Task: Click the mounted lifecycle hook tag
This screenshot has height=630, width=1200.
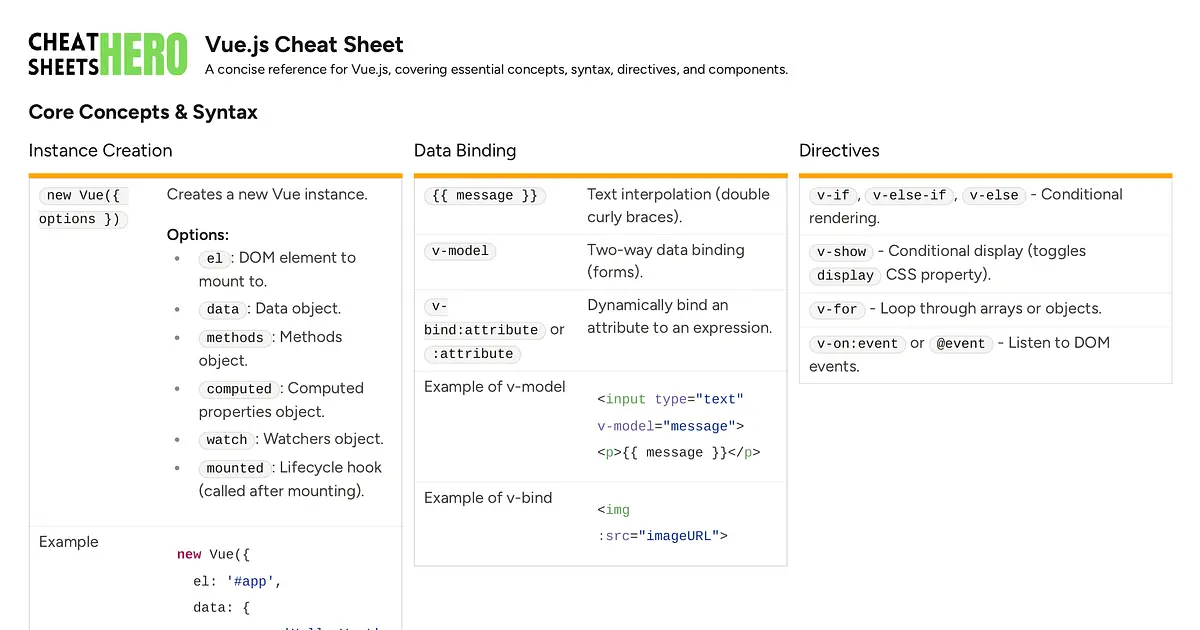Action: click(235, 468)
